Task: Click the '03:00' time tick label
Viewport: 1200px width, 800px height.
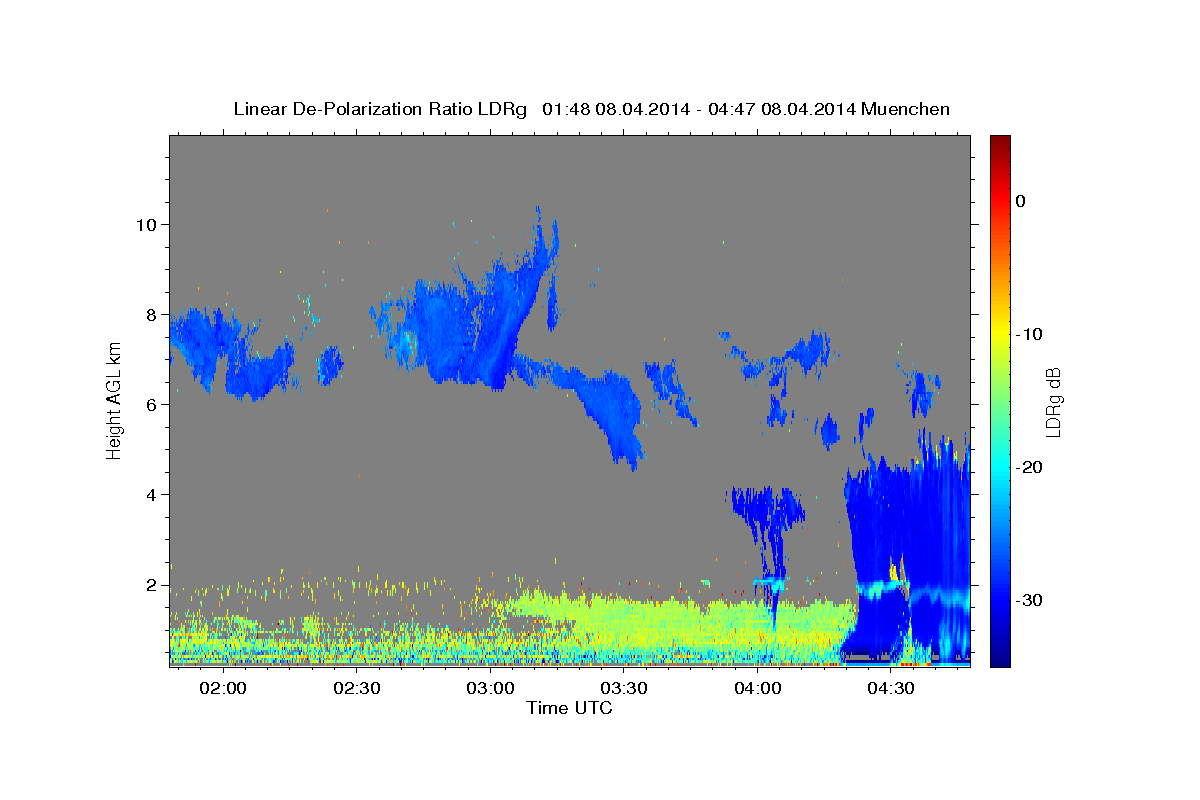Action: 490,688
